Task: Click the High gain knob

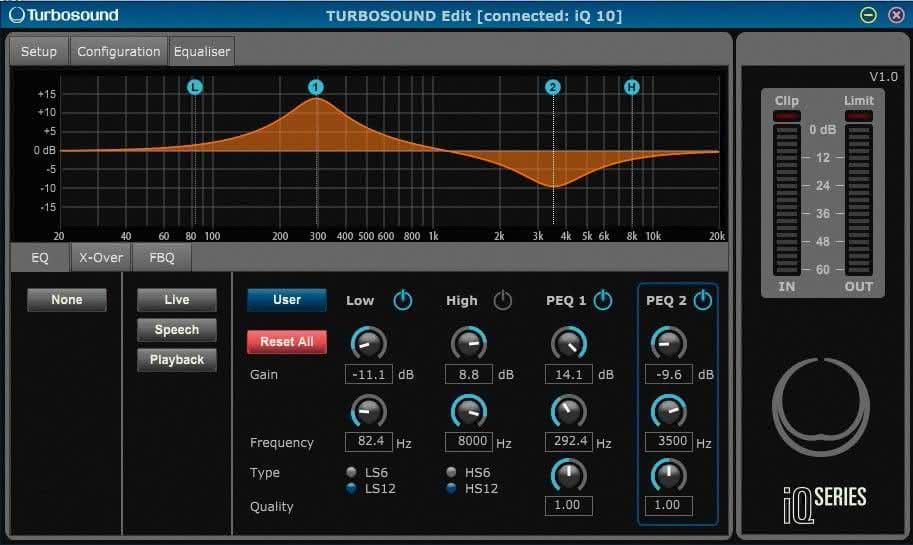Action: 469,343
